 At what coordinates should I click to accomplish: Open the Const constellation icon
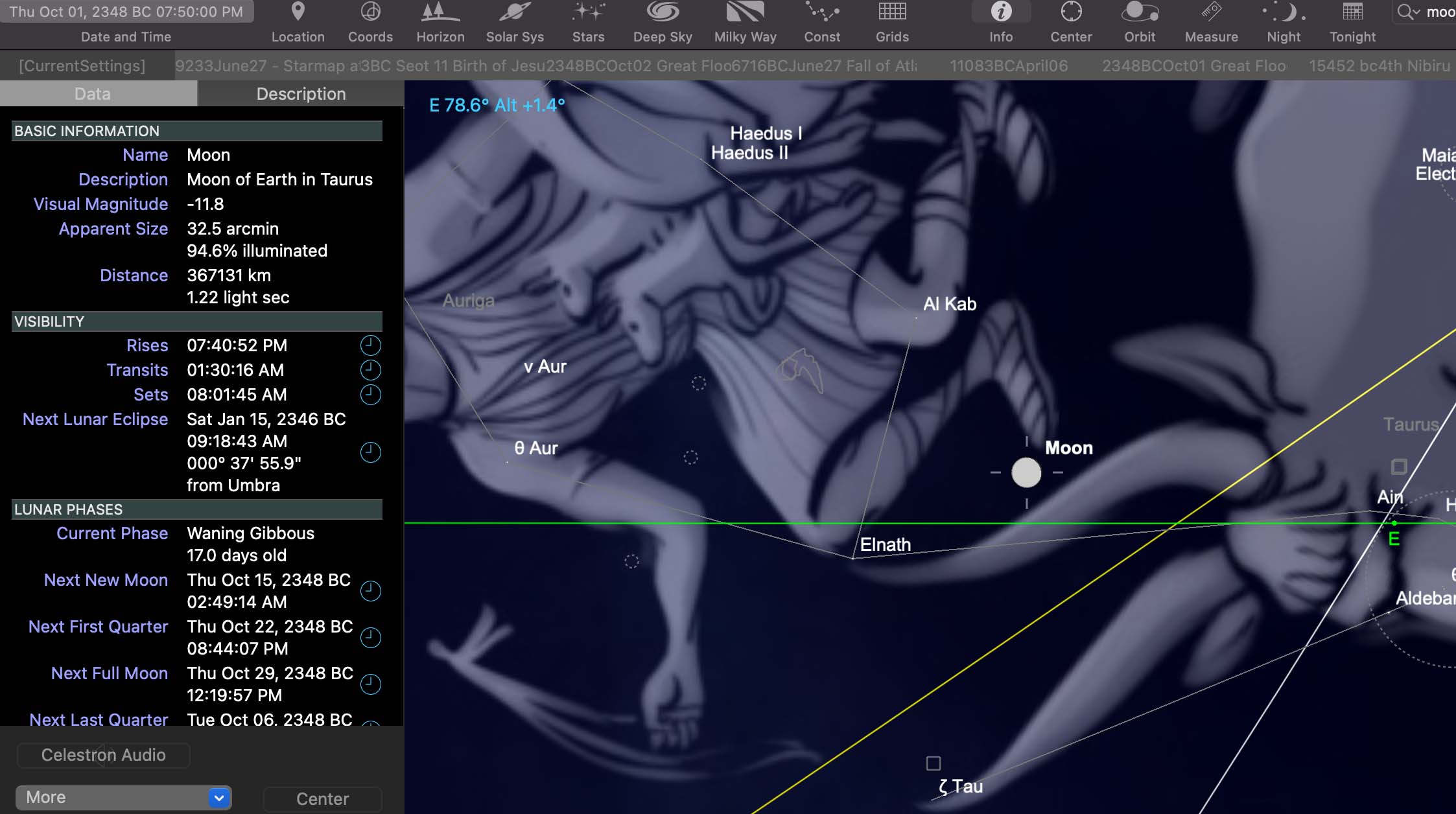point(822,12)
